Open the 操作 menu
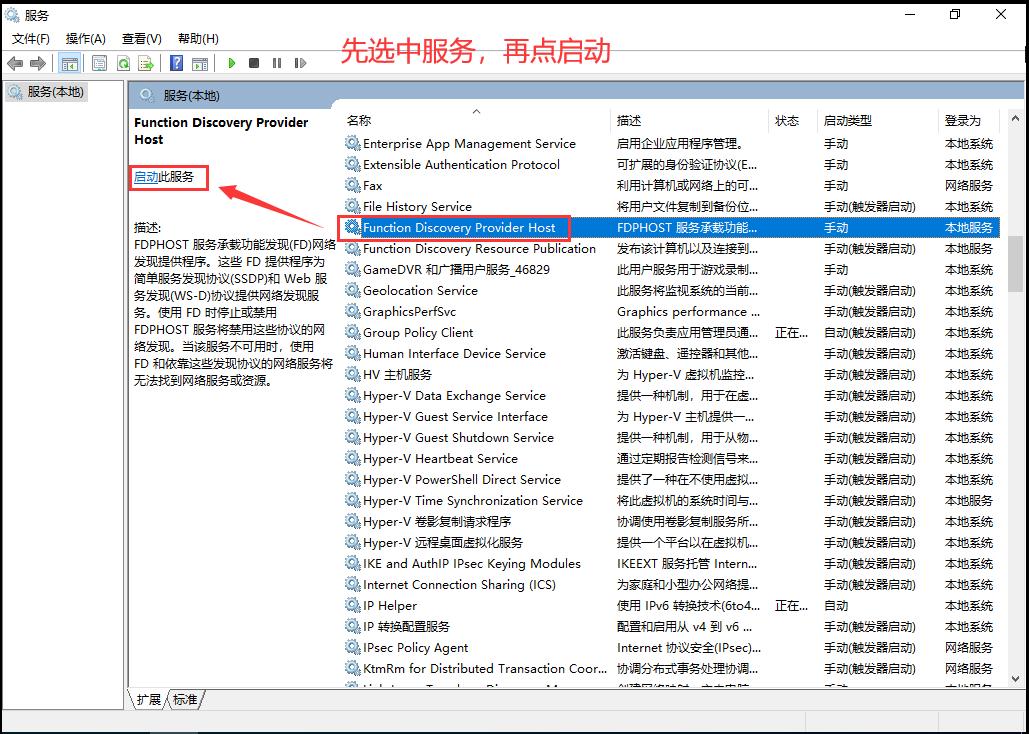 85,38
